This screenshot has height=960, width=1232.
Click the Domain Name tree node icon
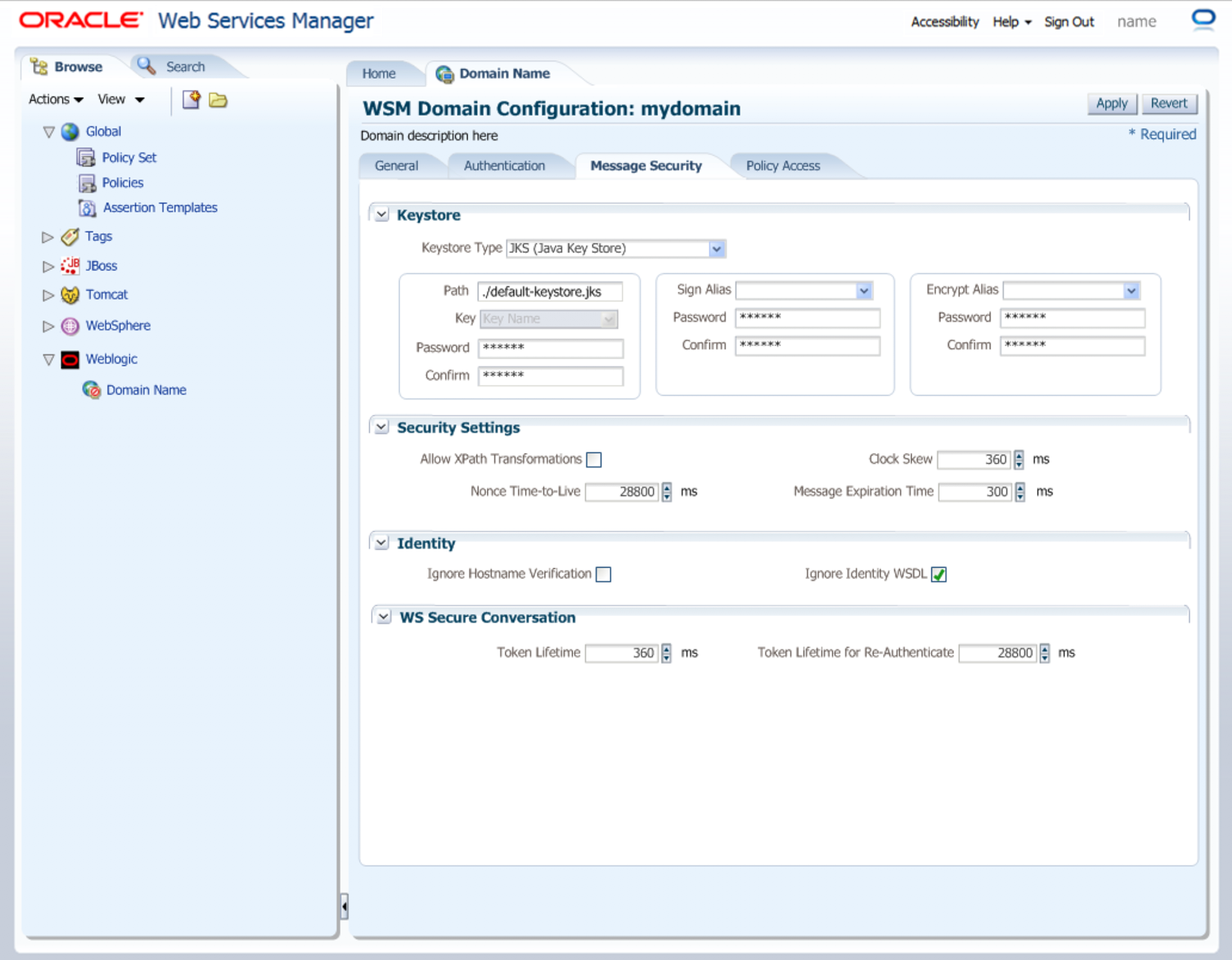point(91,390)
